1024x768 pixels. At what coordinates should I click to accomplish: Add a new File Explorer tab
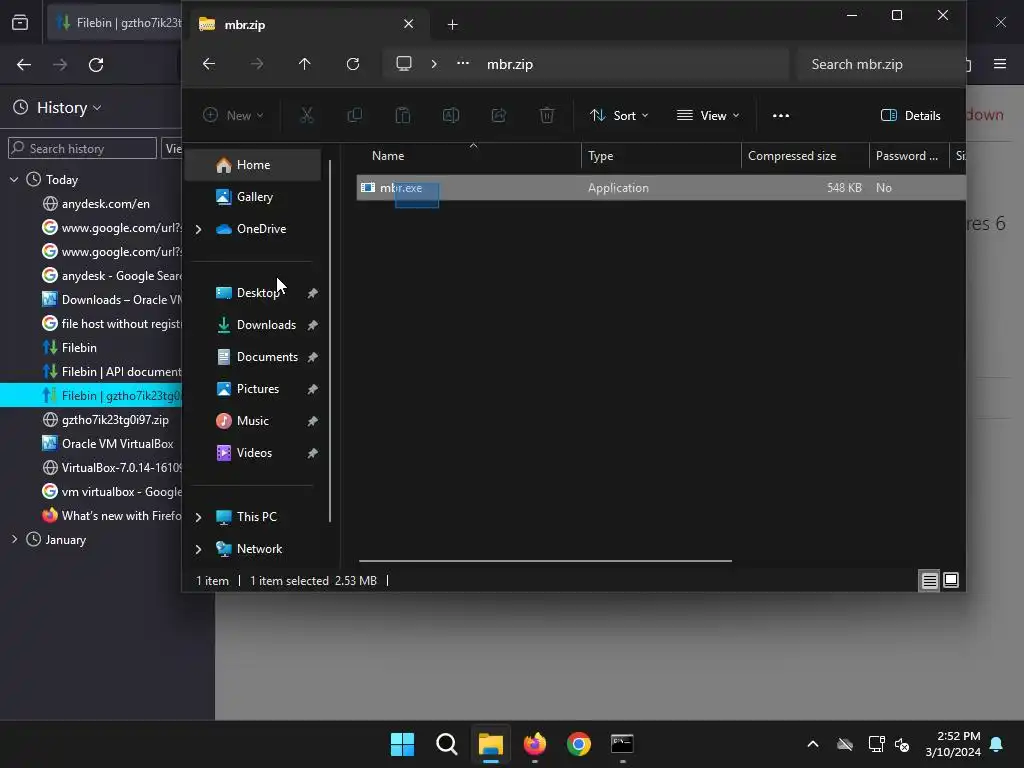(453, 25)
